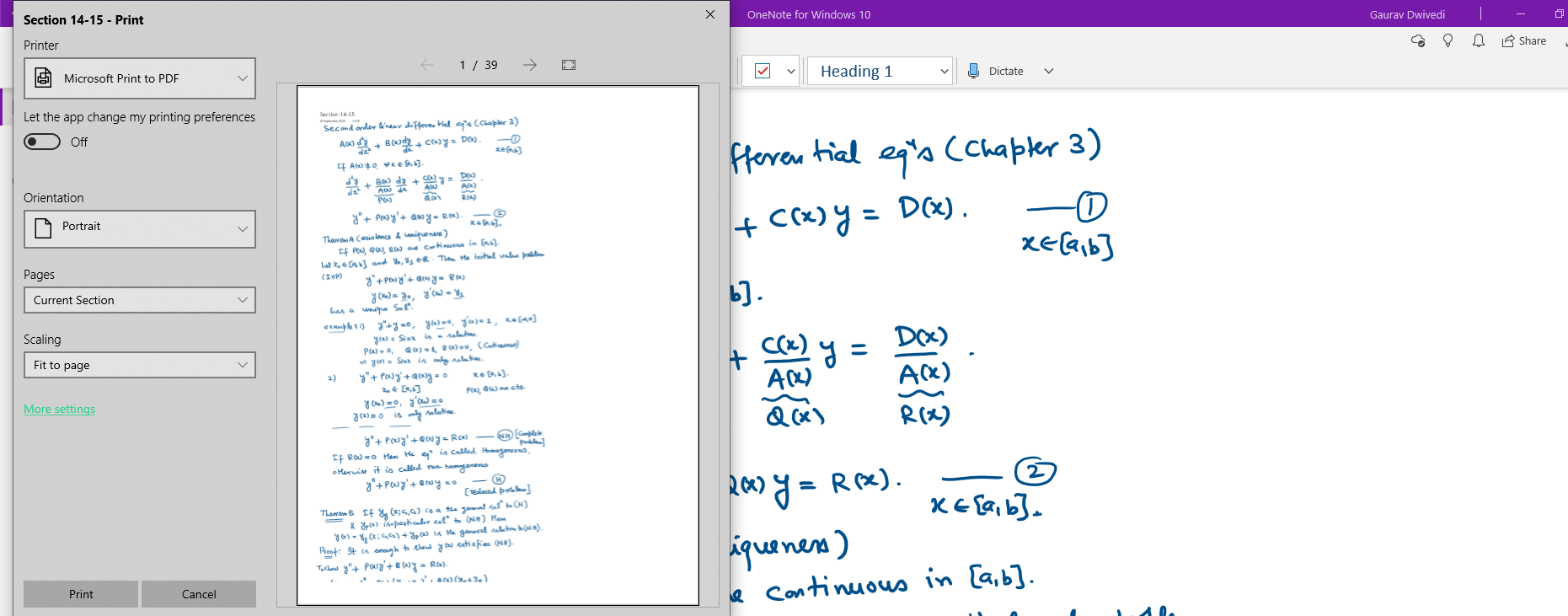Screen dimensions: 1568x616
Task: Expand the Orientation dropdown set to Portrait
Action: (140, 228)
